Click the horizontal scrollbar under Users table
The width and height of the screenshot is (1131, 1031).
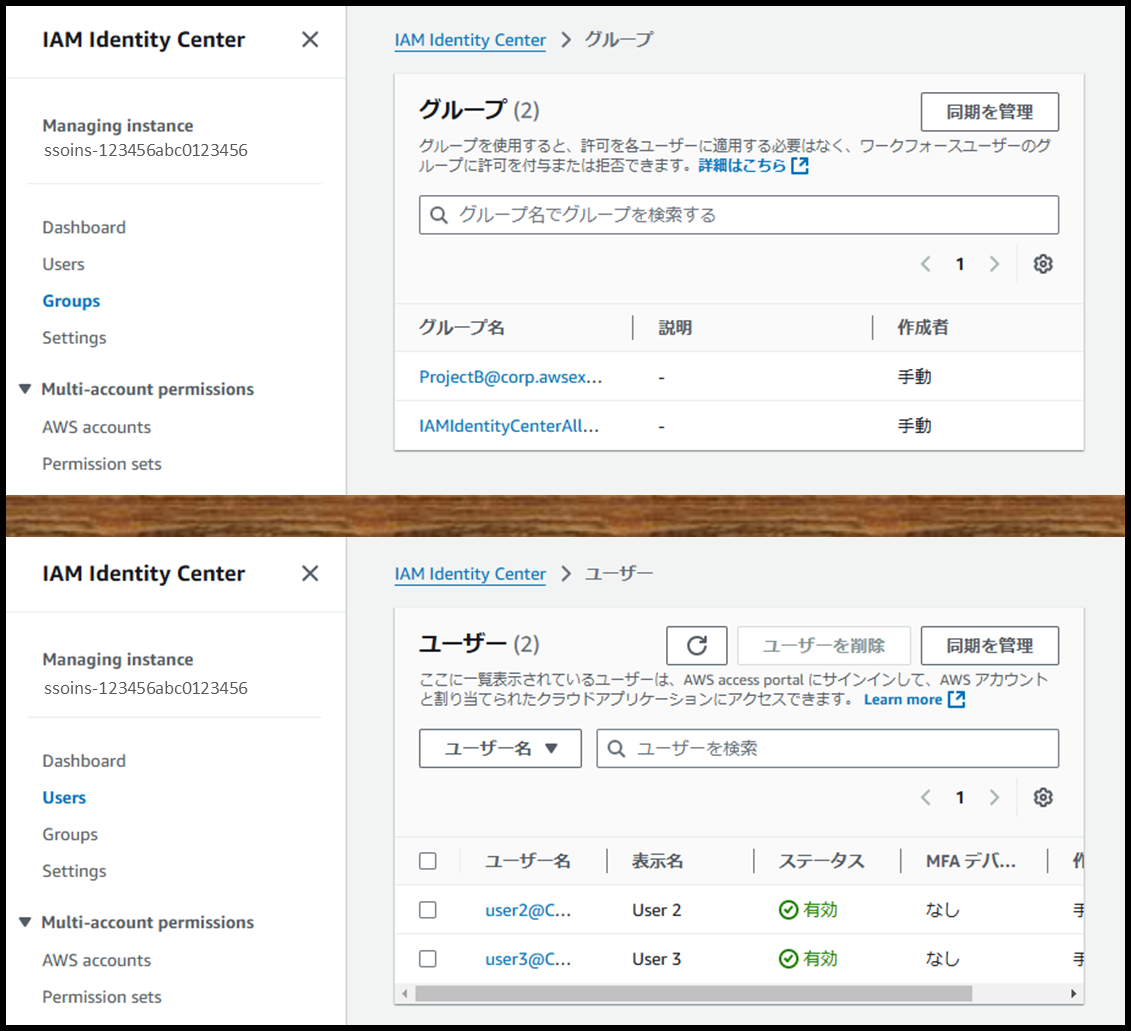tap(693, 993)
